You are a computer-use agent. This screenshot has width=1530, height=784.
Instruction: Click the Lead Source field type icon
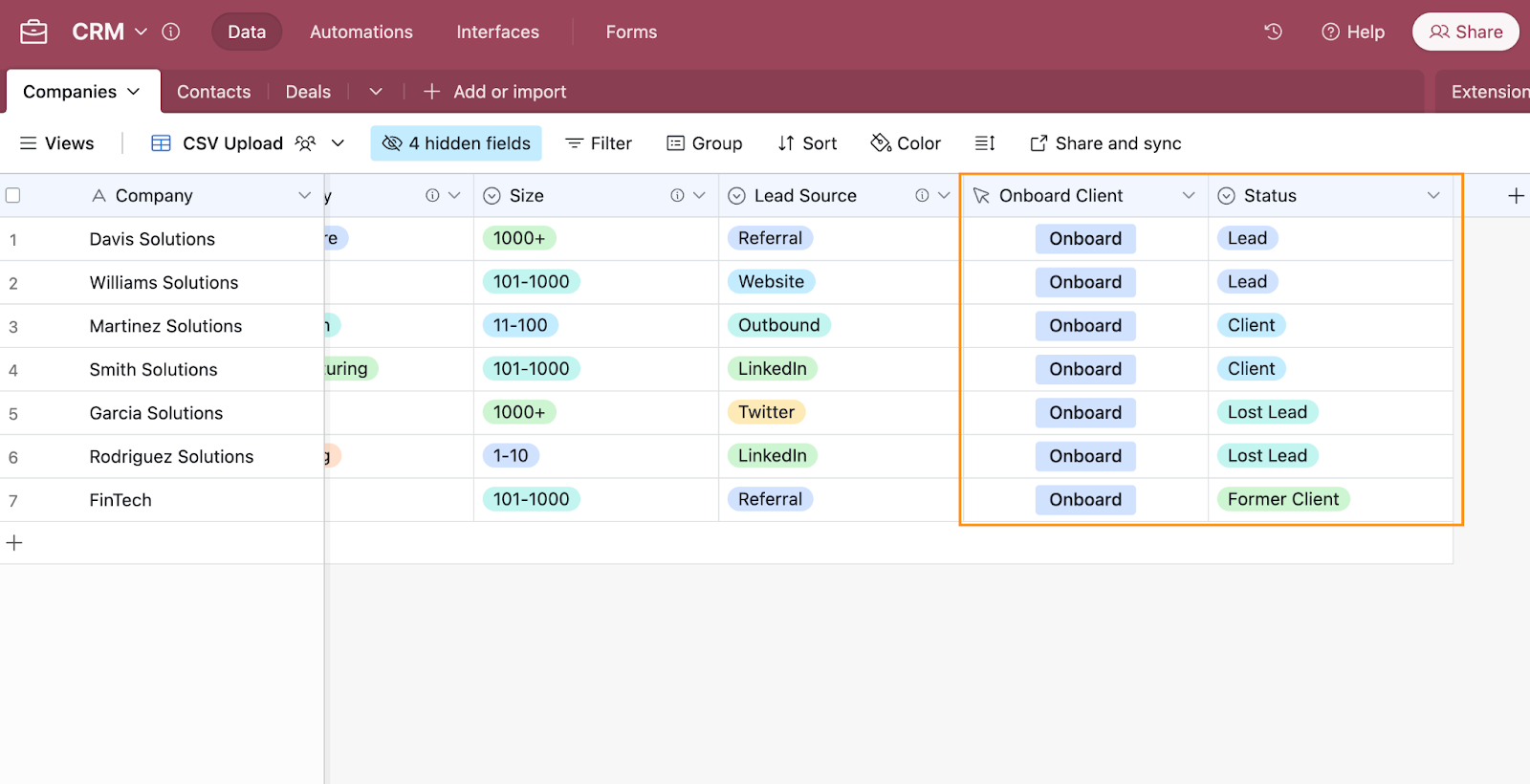point(737,196)
